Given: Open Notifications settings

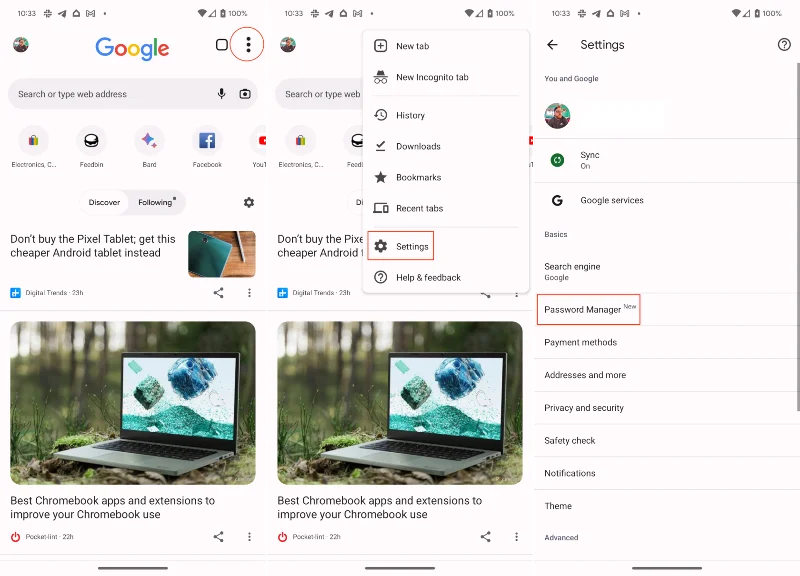Looking at the screenshot, I should pyautogui.click(x=666, y=473).
